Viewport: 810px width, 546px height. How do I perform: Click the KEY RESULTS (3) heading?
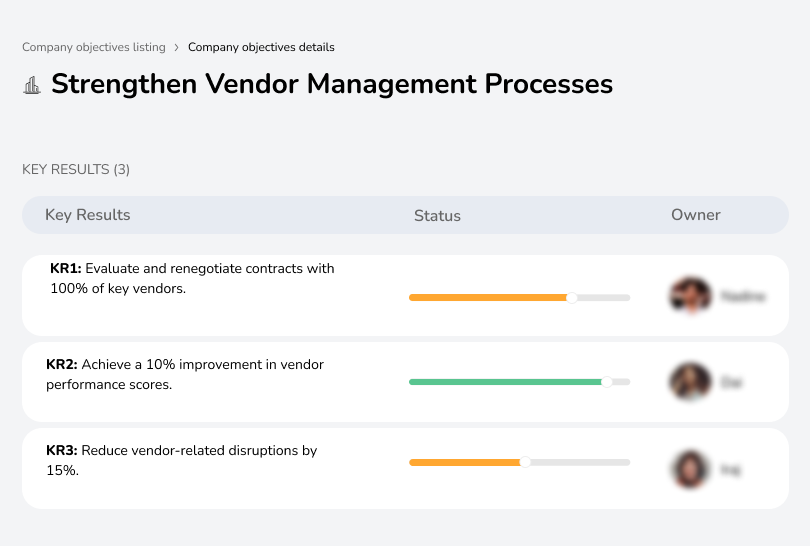pos(76,169)
